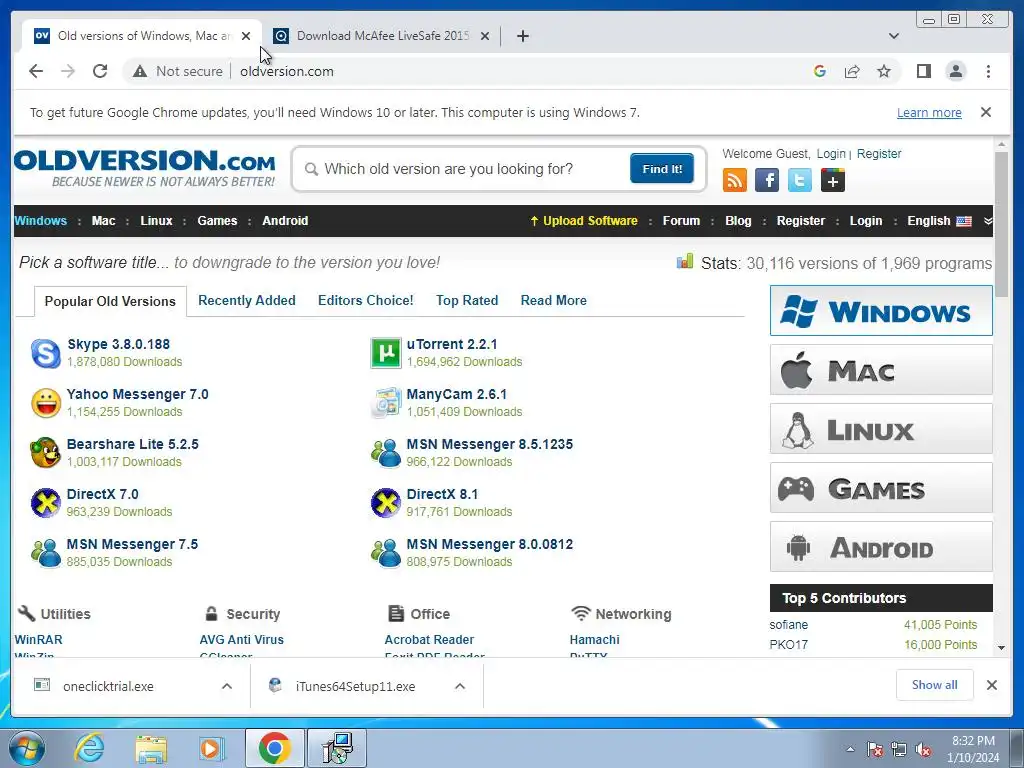This screenshot has width=1024, height=768.
Task: Open the Mac menu in nav bar
Action: [x=103, y=221]
